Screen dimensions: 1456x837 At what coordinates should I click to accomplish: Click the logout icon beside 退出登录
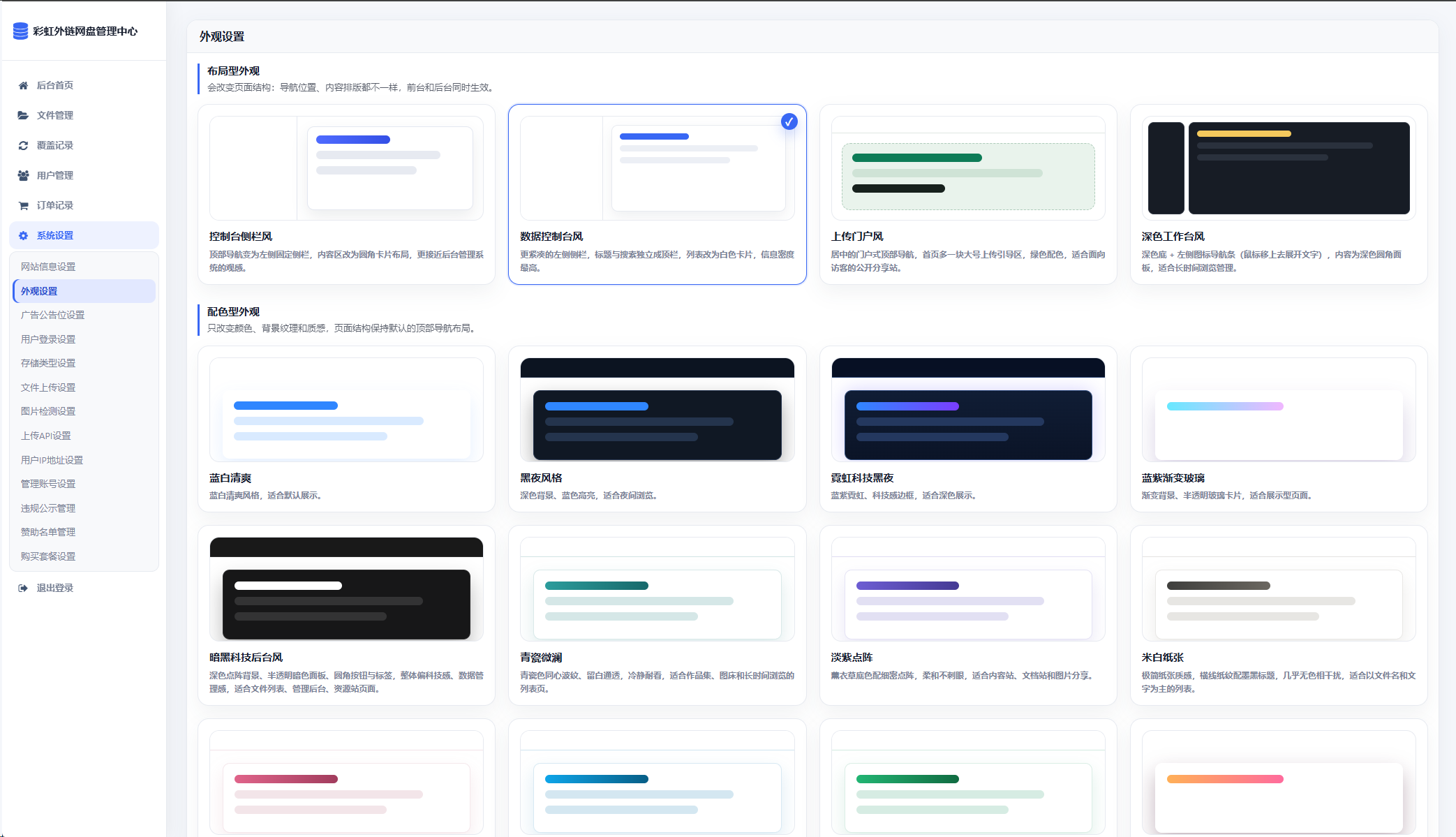pyautogui.click(x=23, y=588)
